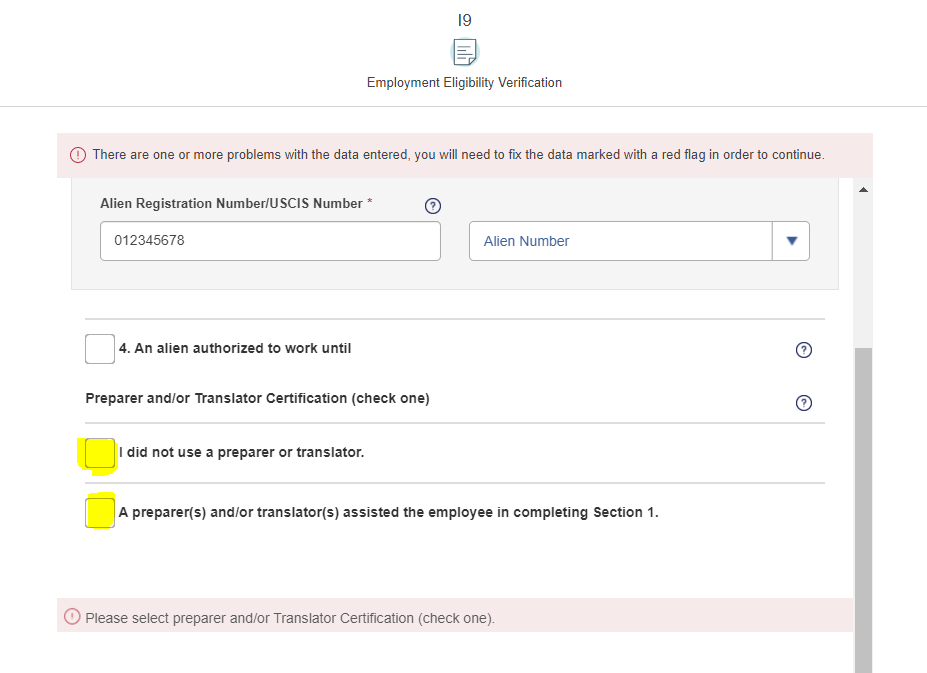Check 'An alien authorized to work until' box
The width and height of the screenshot is (927, 673).
(100, 349)
